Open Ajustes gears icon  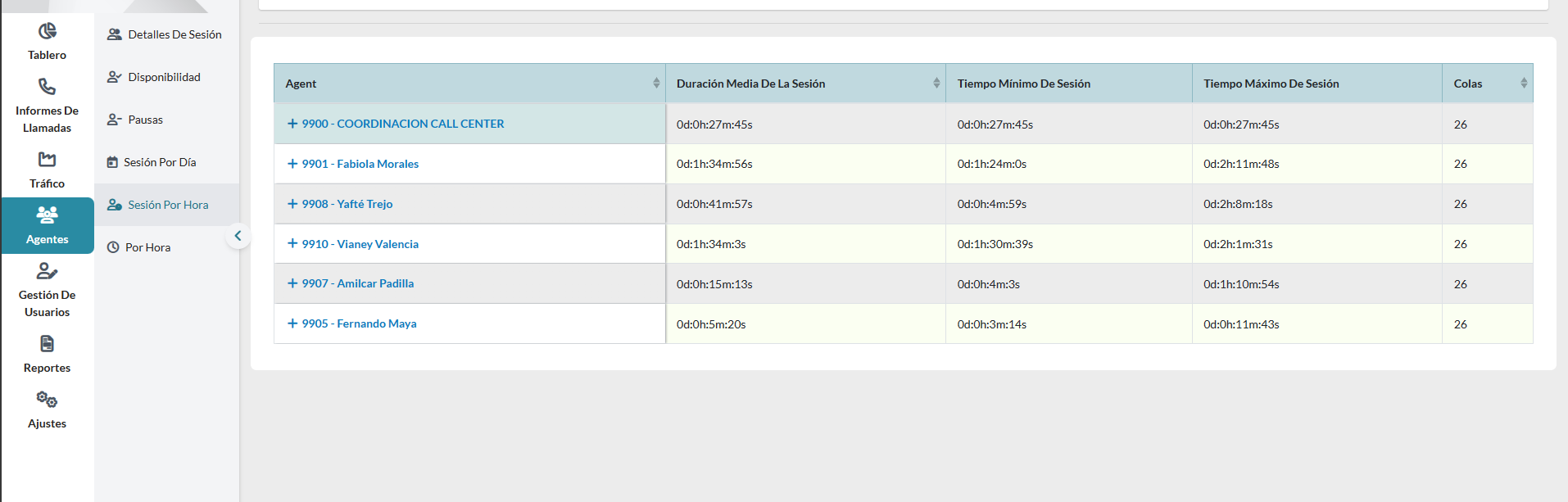(48, 400)
